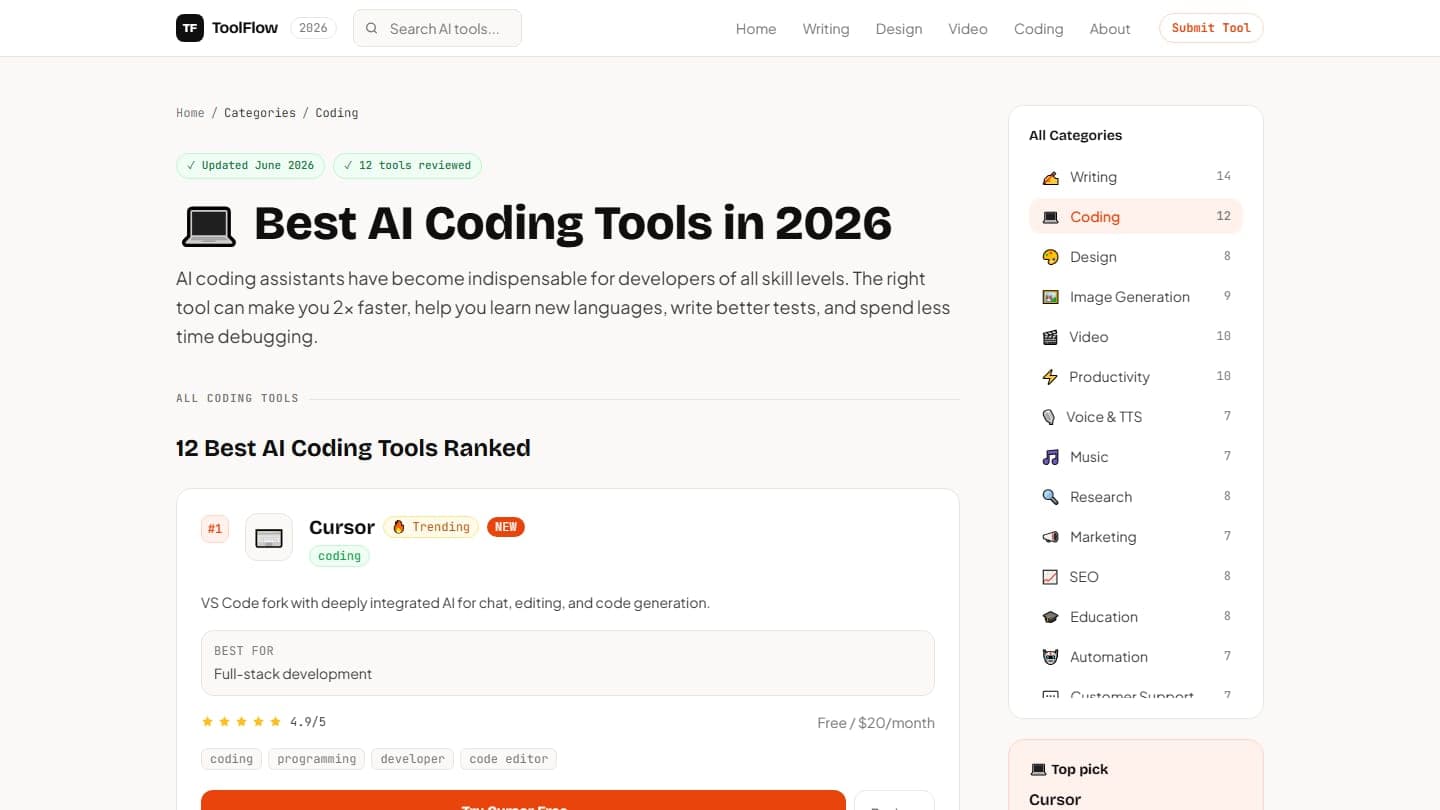Go to Design in top navigation
This screenshot has width=1440, height=810.
pyautogui.click(x=899, y=29)
